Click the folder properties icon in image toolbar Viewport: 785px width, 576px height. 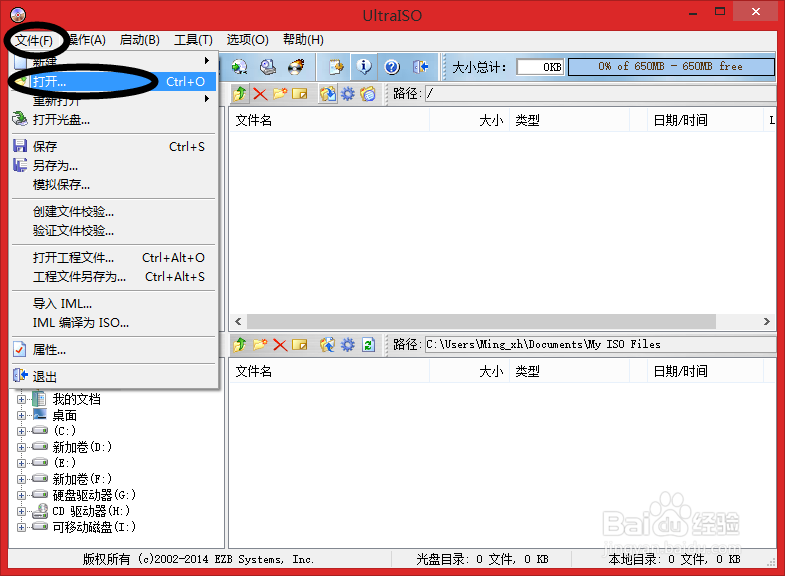point(367,94)
